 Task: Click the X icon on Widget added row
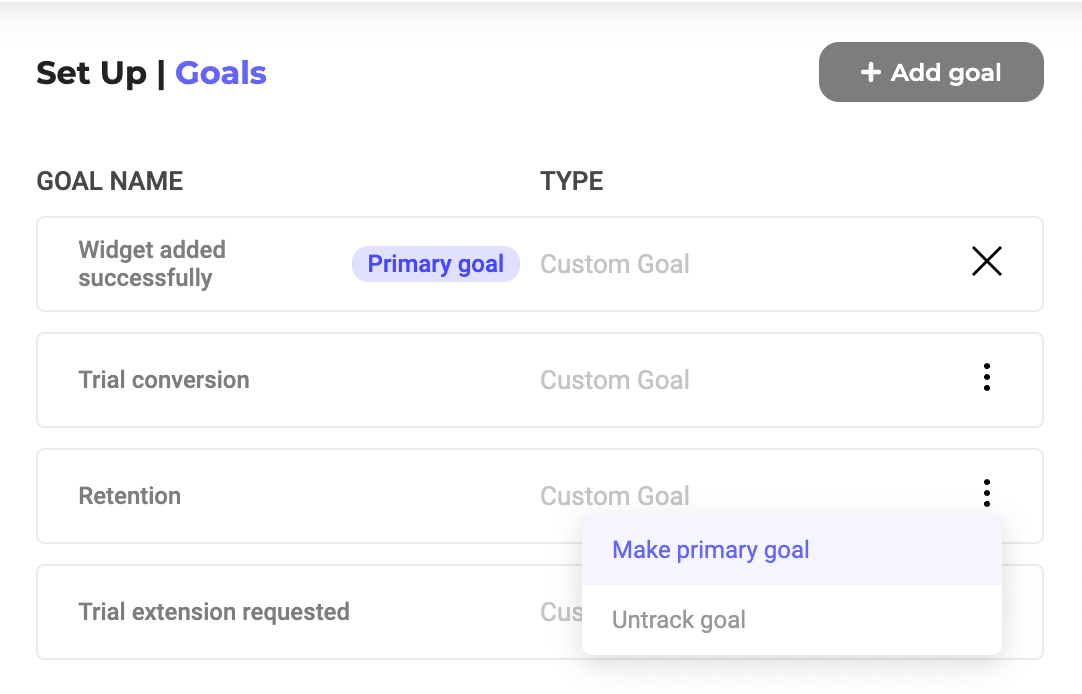(x=986, y=262)
